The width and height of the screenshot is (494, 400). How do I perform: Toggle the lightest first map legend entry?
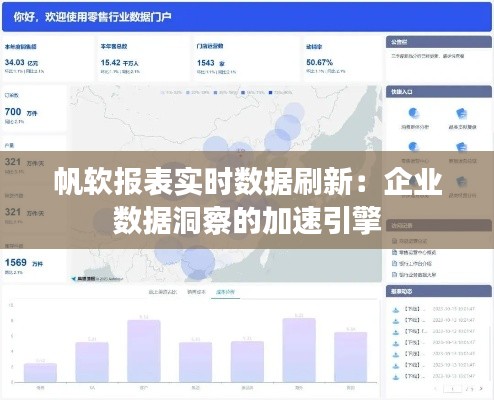(171, 92)
